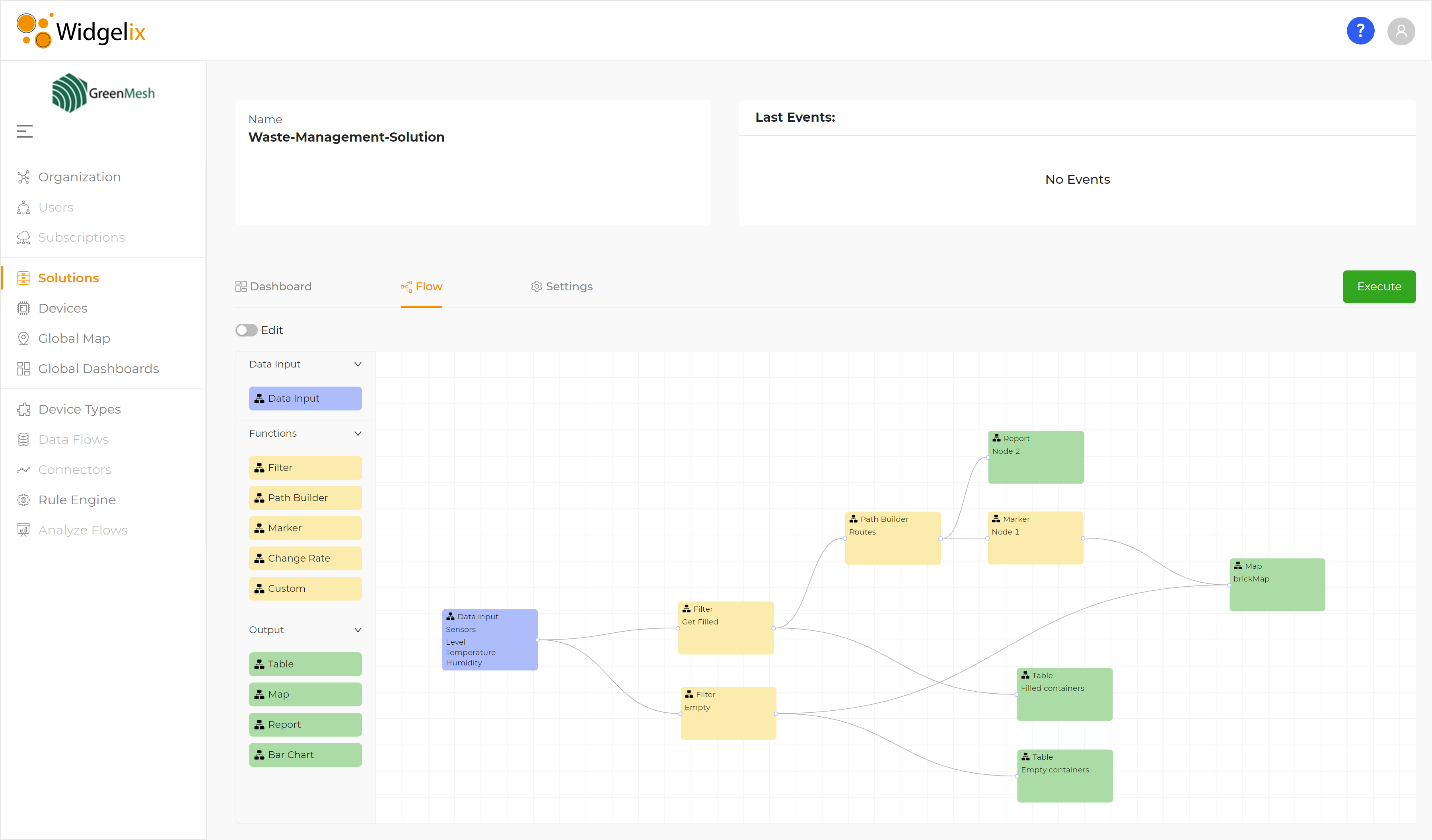Click the hamburger menu collapse icon

[x=24, y=131]
